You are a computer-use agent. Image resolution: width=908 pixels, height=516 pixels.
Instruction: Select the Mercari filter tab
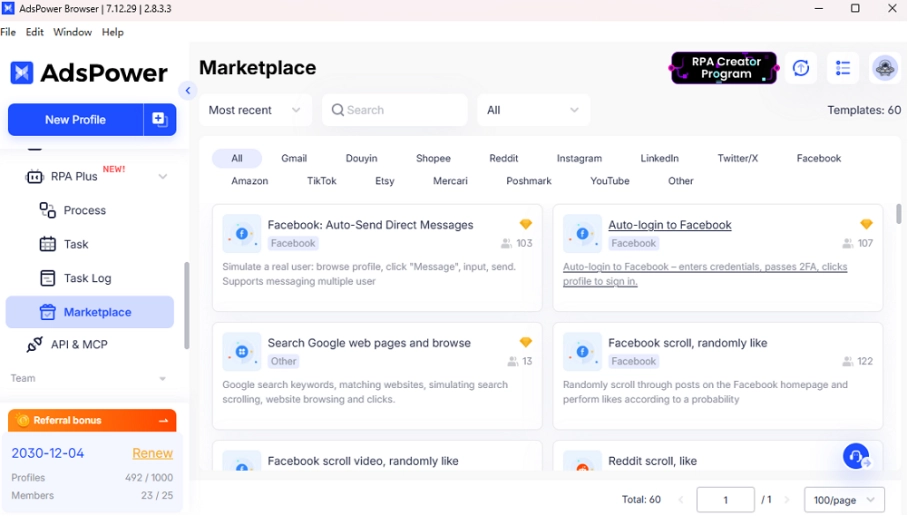tap(450, 181)
